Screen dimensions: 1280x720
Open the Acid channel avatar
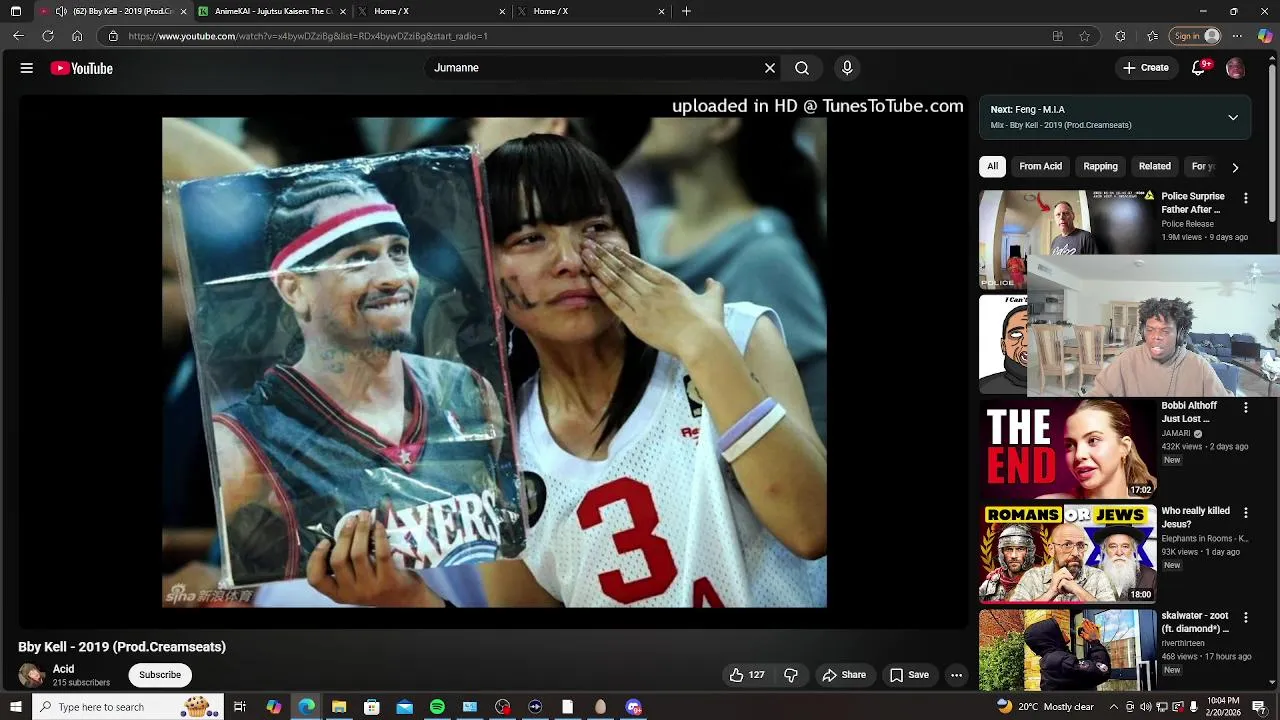point(31,675)
